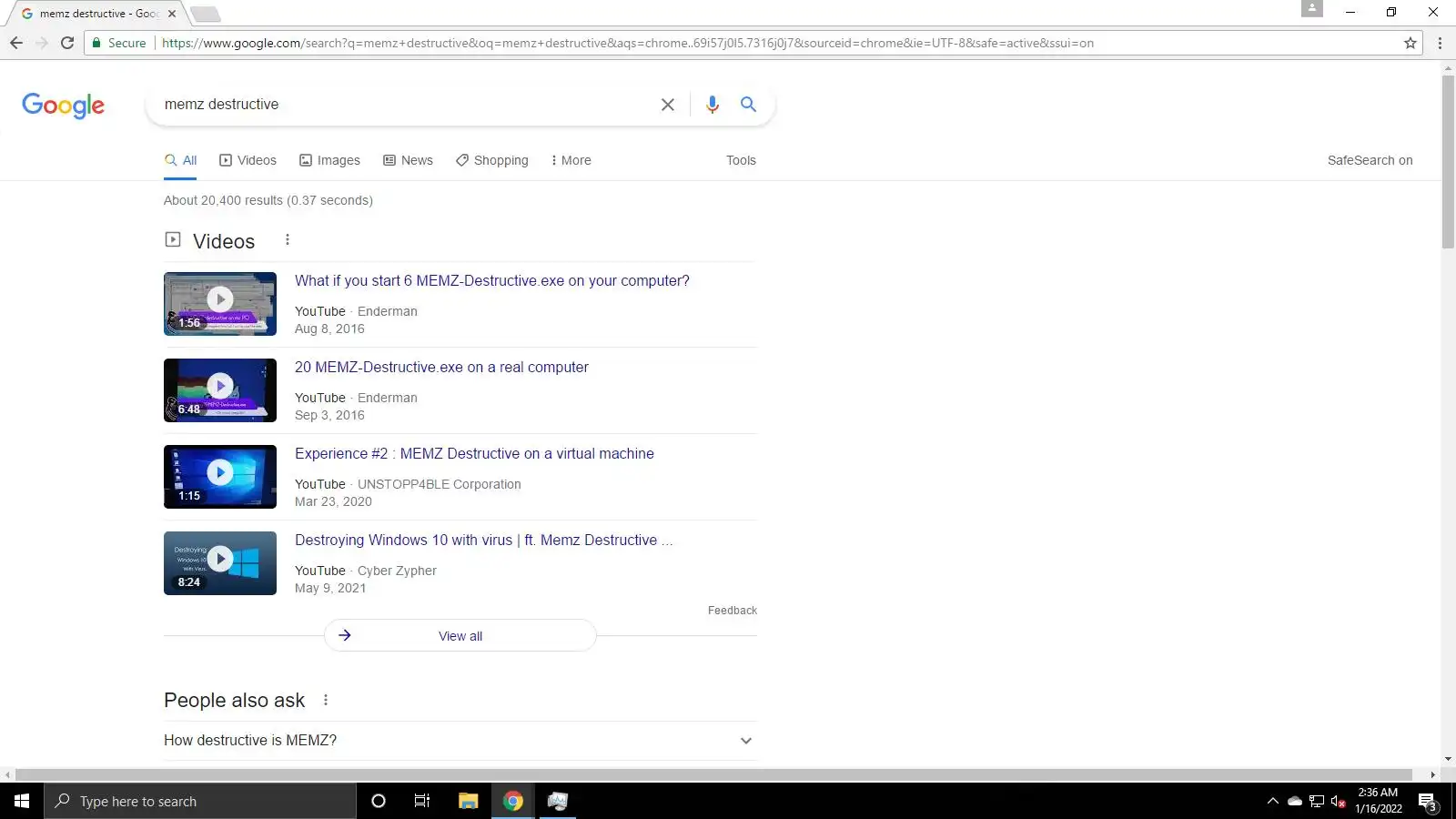Open the volume tray icon
The image size is (1456, 819).
1338,802
